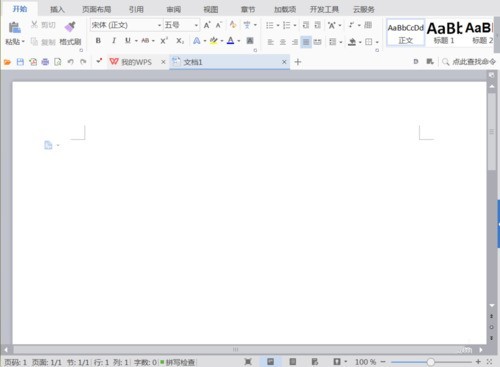500x367 pixels.
Task: Toggle bold formatting
Action: (98, 41)
